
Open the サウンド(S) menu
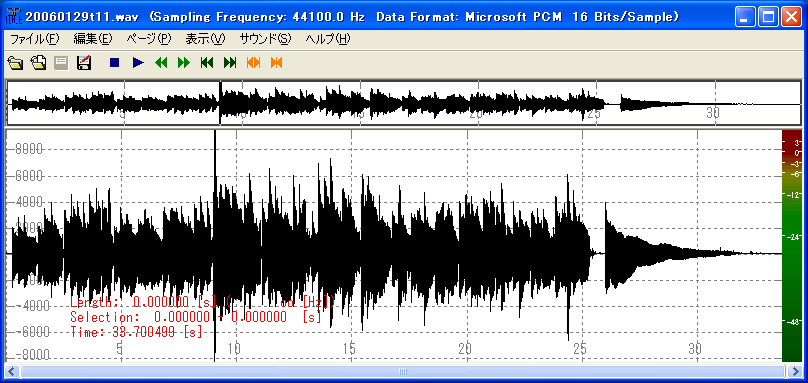click(266, 39)
